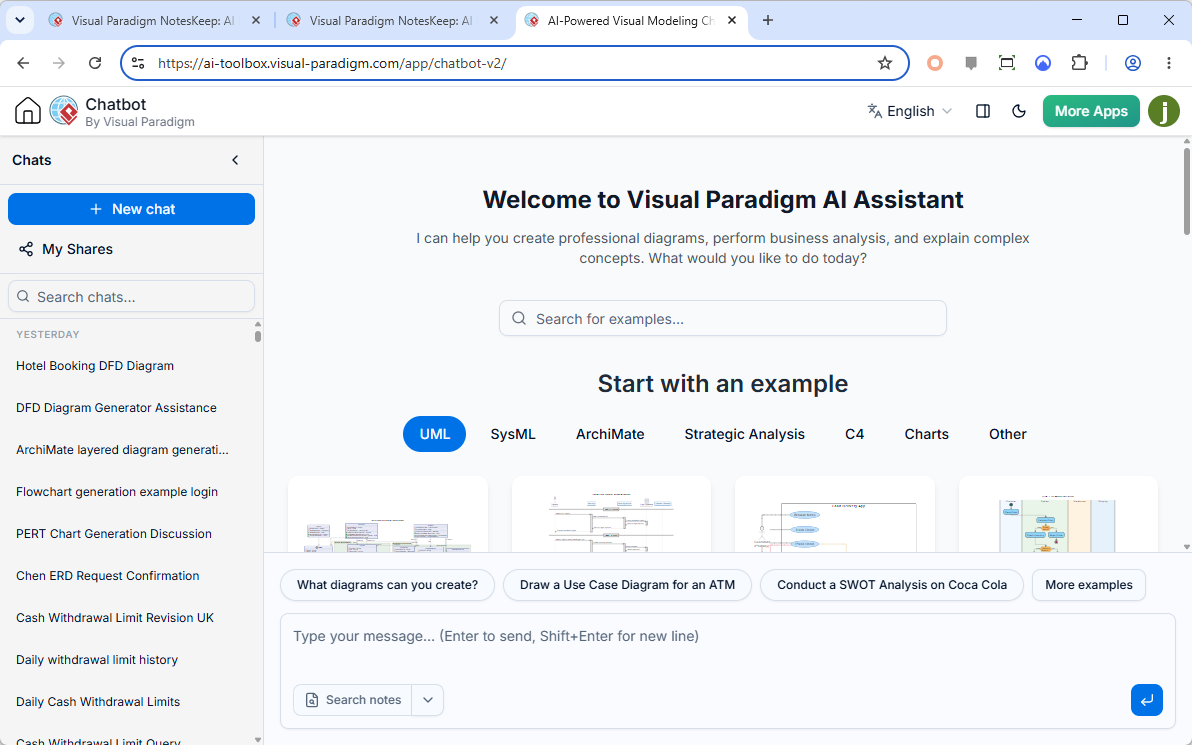Viewport: 1192px width, 745px height.
Task: Click the More Apps button
Action: 1091,111
